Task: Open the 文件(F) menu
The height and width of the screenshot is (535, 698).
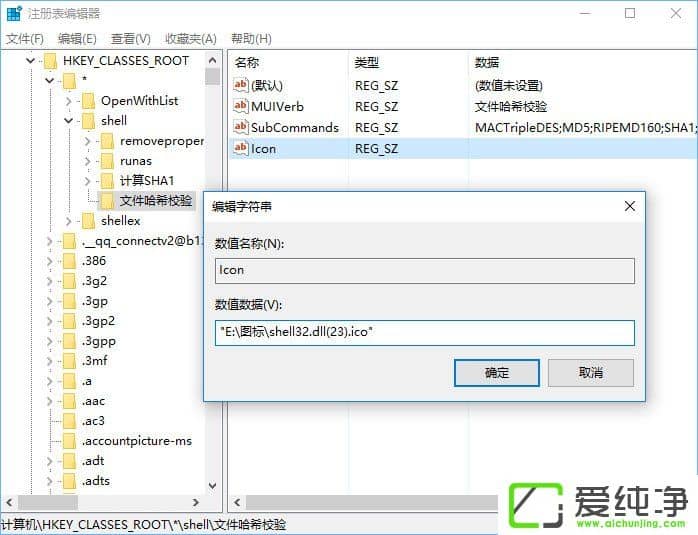Action: point(25,39)
